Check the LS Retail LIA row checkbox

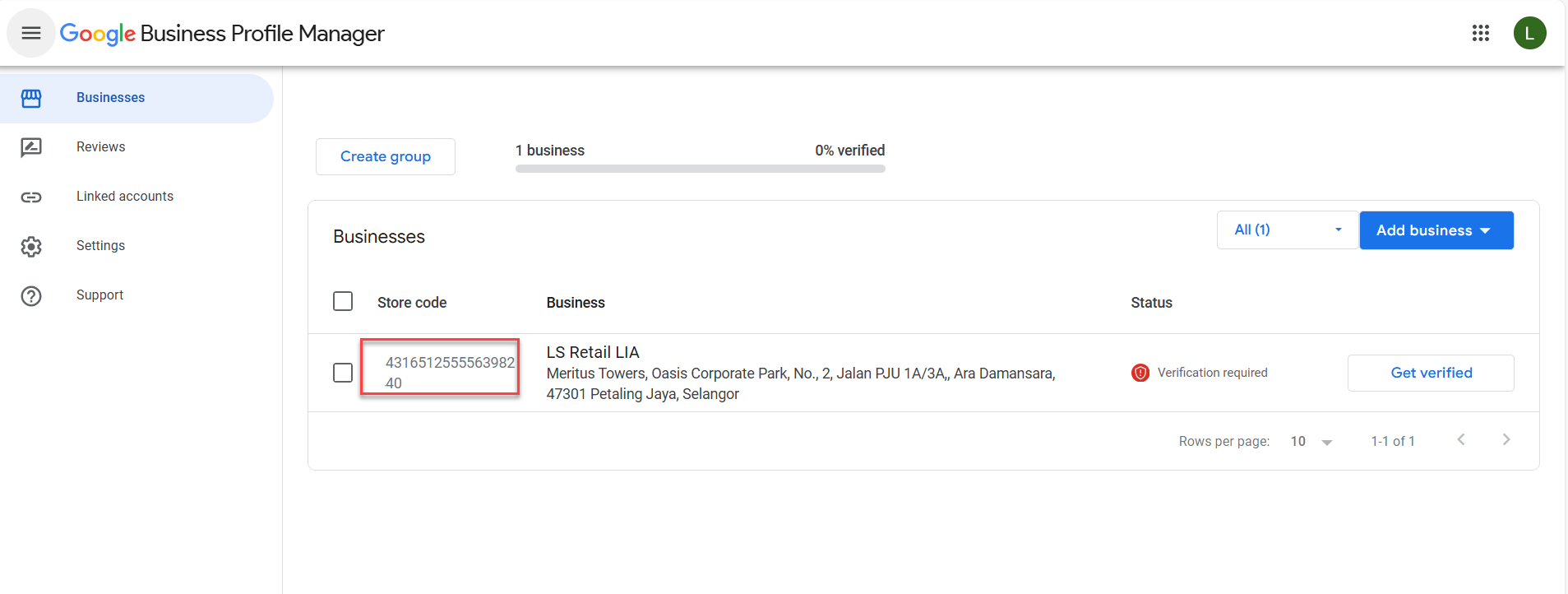tap(343, 373)
